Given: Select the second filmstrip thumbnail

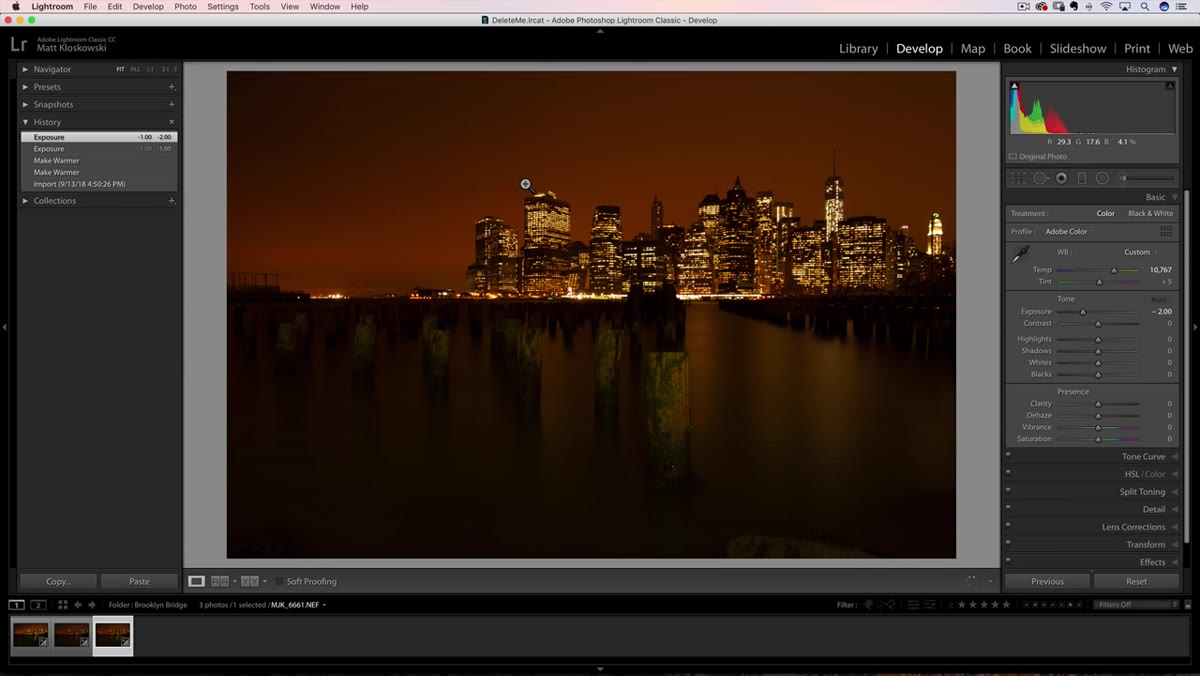Looking at the screenshot, I should tap(71, 635).
